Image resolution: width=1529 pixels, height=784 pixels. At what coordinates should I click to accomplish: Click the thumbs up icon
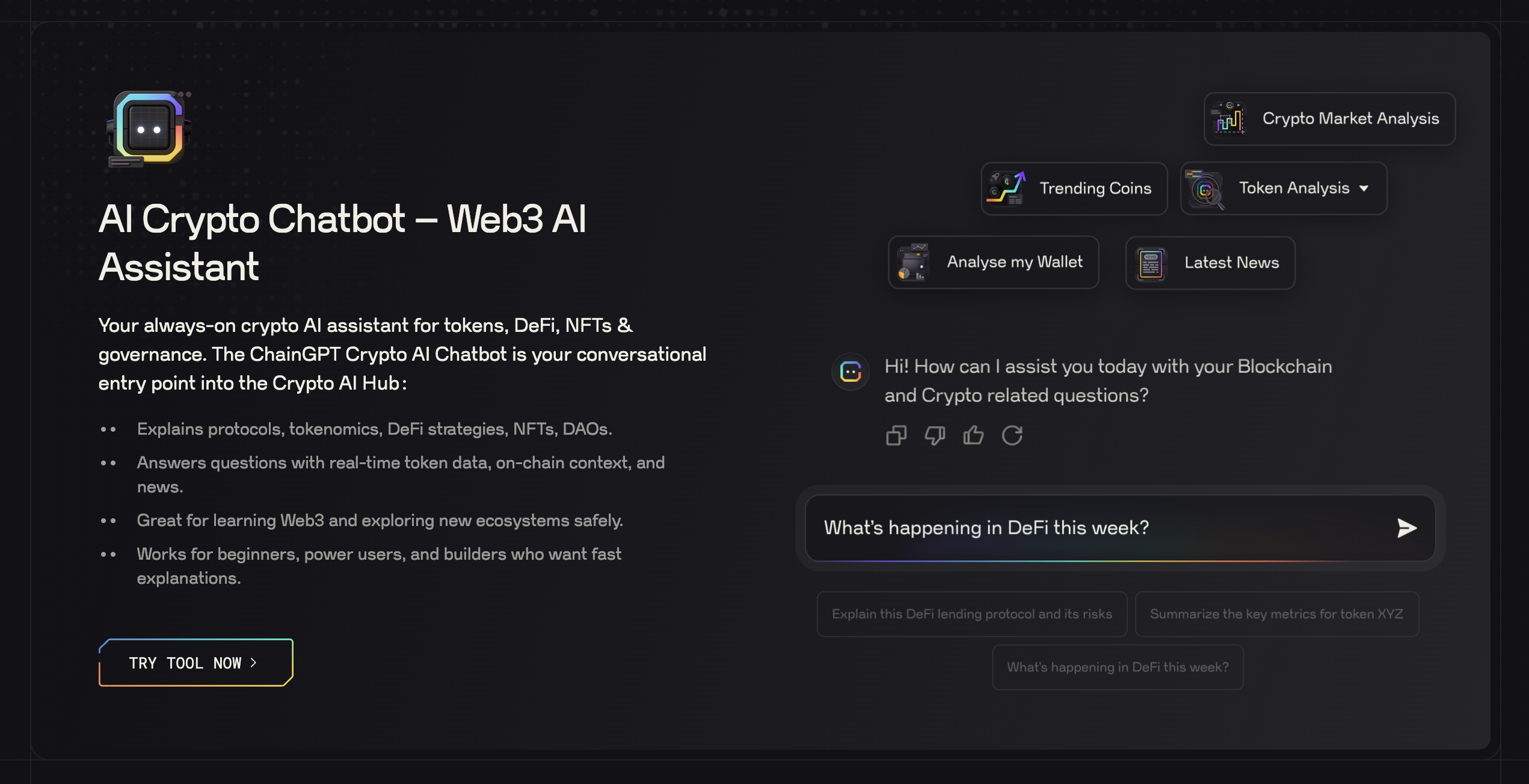point(973,435)
